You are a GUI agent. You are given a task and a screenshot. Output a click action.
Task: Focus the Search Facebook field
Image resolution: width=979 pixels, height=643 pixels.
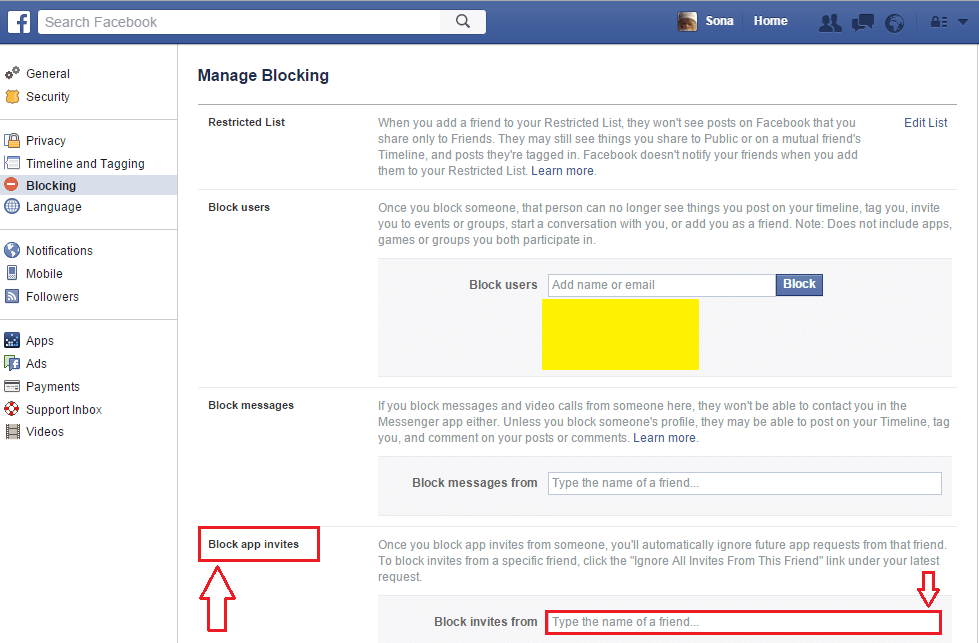point(239,22)
